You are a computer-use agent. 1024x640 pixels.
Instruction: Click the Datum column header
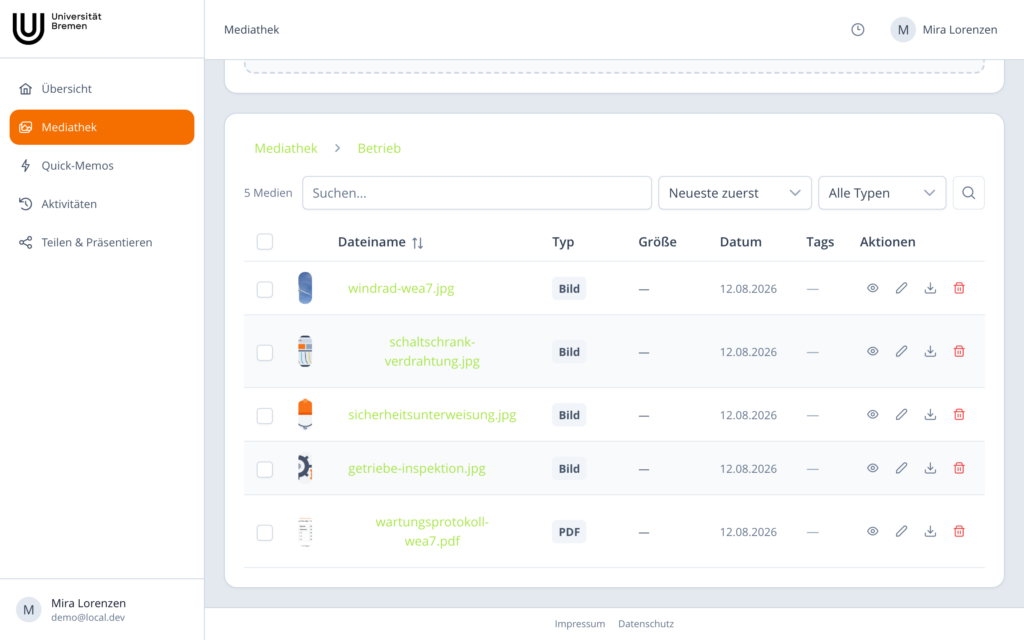(x=741, y=242)
